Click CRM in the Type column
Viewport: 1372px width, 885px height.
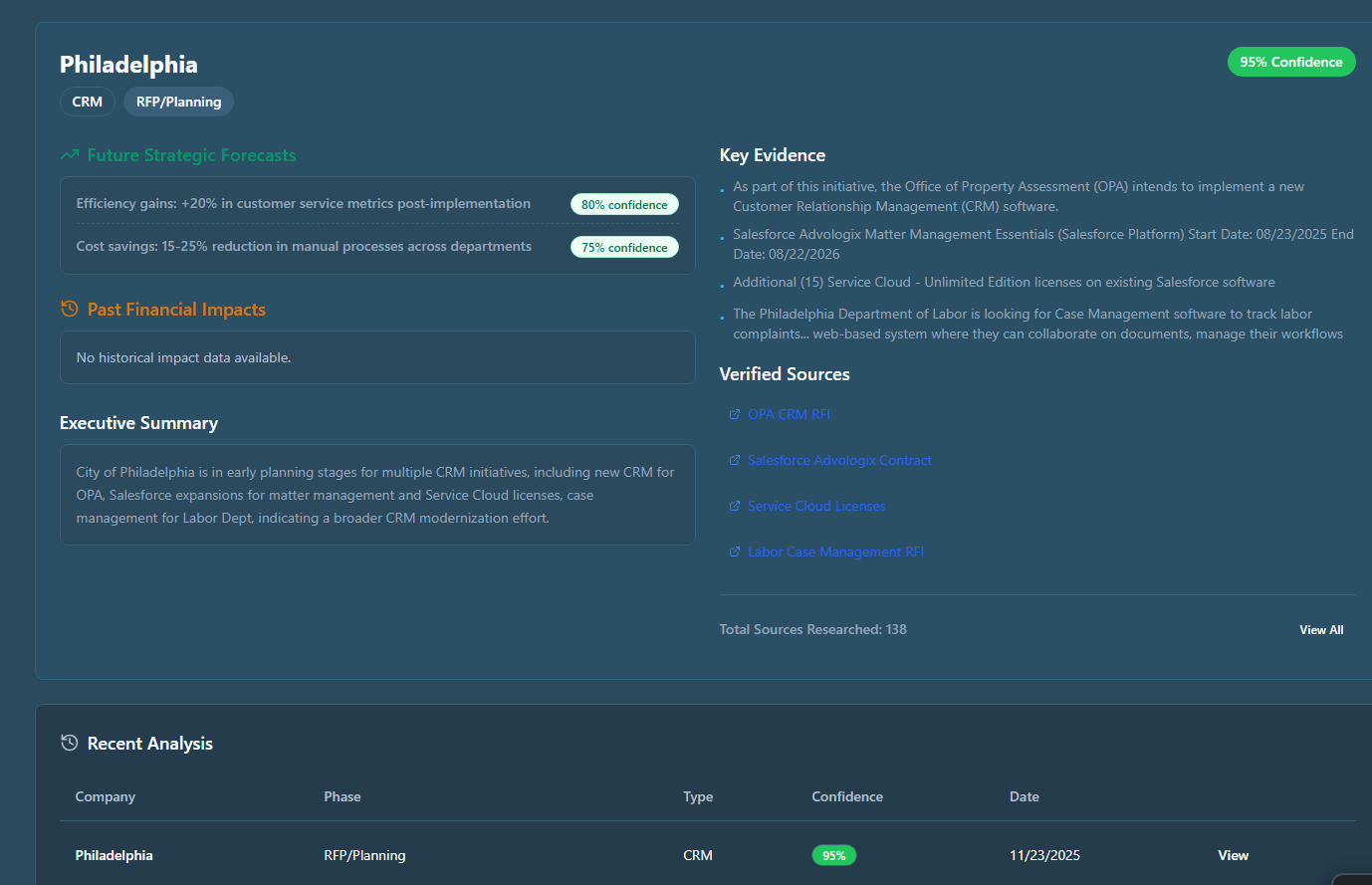coord(698,855)
